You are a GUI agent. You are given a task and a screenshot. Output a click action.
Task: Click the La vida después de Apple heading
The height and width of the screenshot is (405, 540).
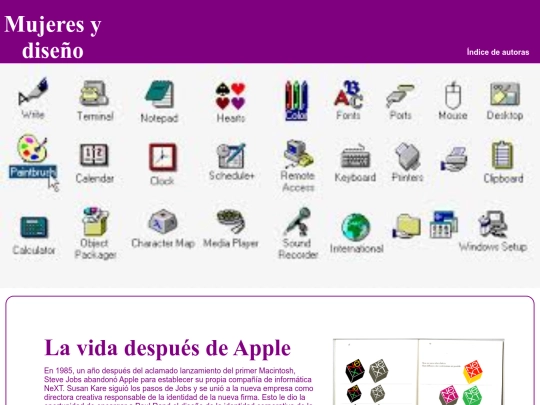[x=167, y=348]
